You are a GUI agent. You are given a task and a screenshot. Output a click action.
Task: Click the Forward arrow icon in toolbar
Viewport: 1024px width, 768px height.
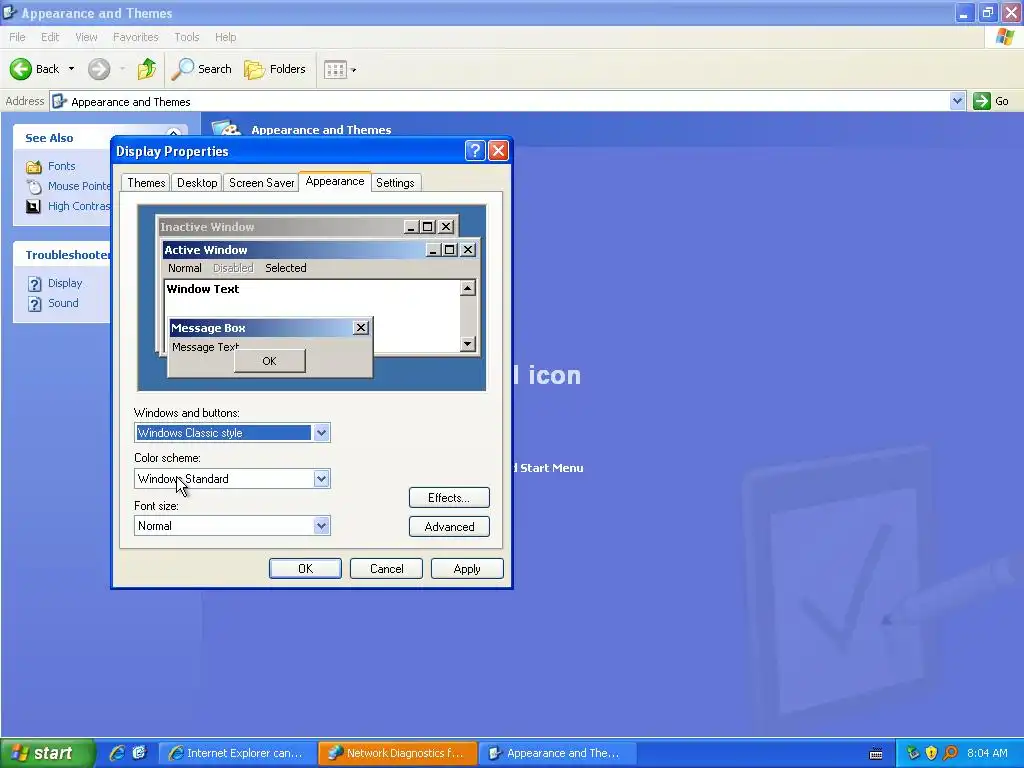(99, 69)
